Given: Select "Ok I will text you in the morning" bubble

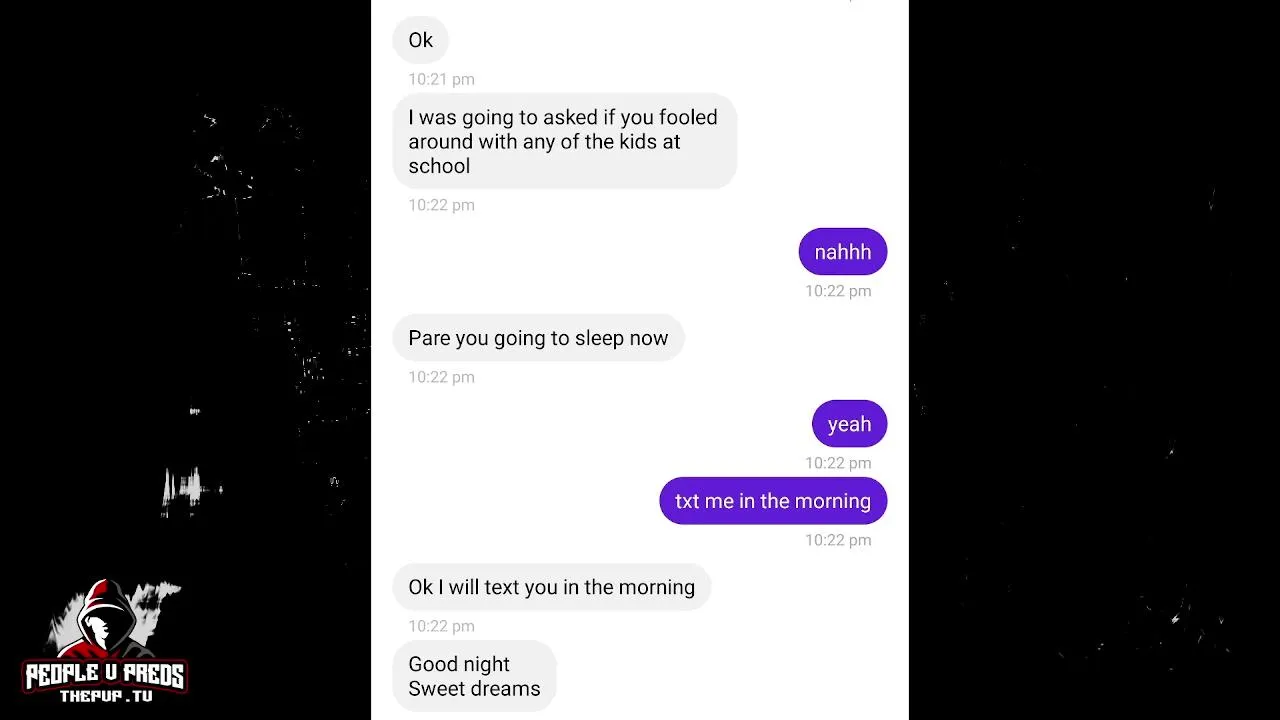Looking at the screenshot, I should pyautogui.click(x=552, y=587).
